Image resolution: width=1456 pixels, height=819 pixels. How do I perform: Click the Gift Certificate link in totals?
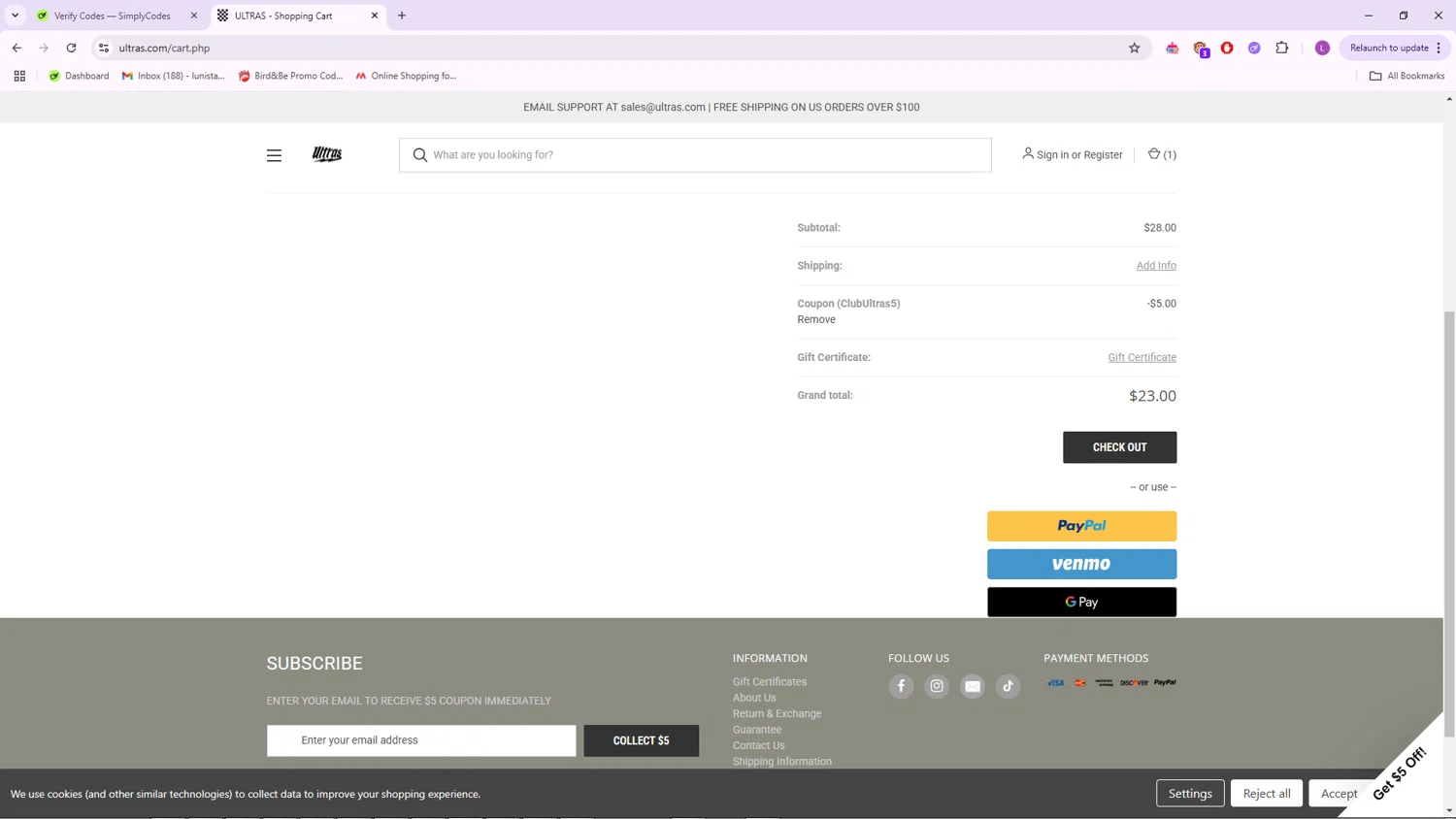pos(1142,357)
